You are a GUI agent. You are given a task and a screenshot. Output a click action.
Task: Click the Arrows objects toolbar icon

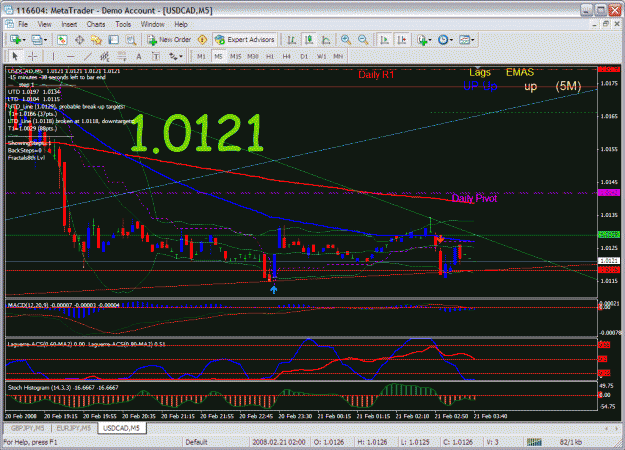pyautogui.click(x=173, y=57)
